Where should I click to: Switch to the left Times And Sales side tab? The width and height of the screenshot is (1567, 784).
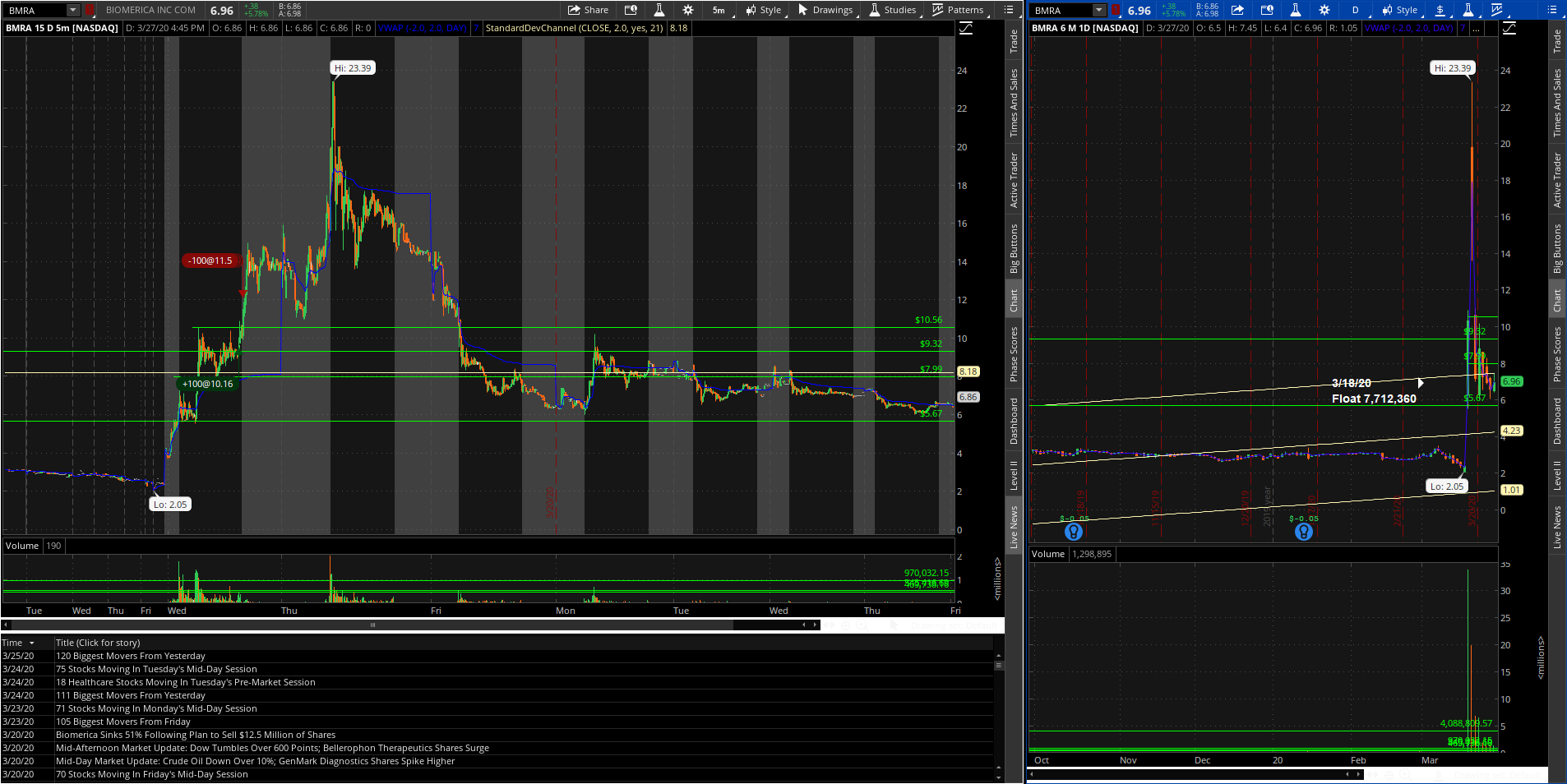tap(1014, 103)
